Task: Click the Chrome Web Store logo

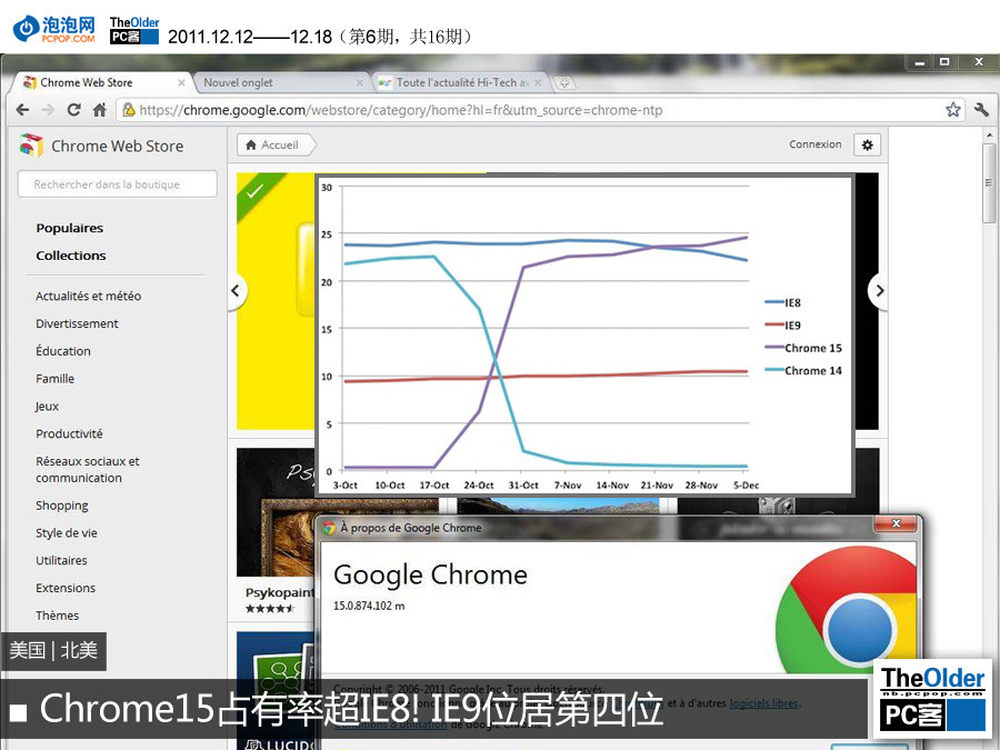Action: (x=31, y=145)
